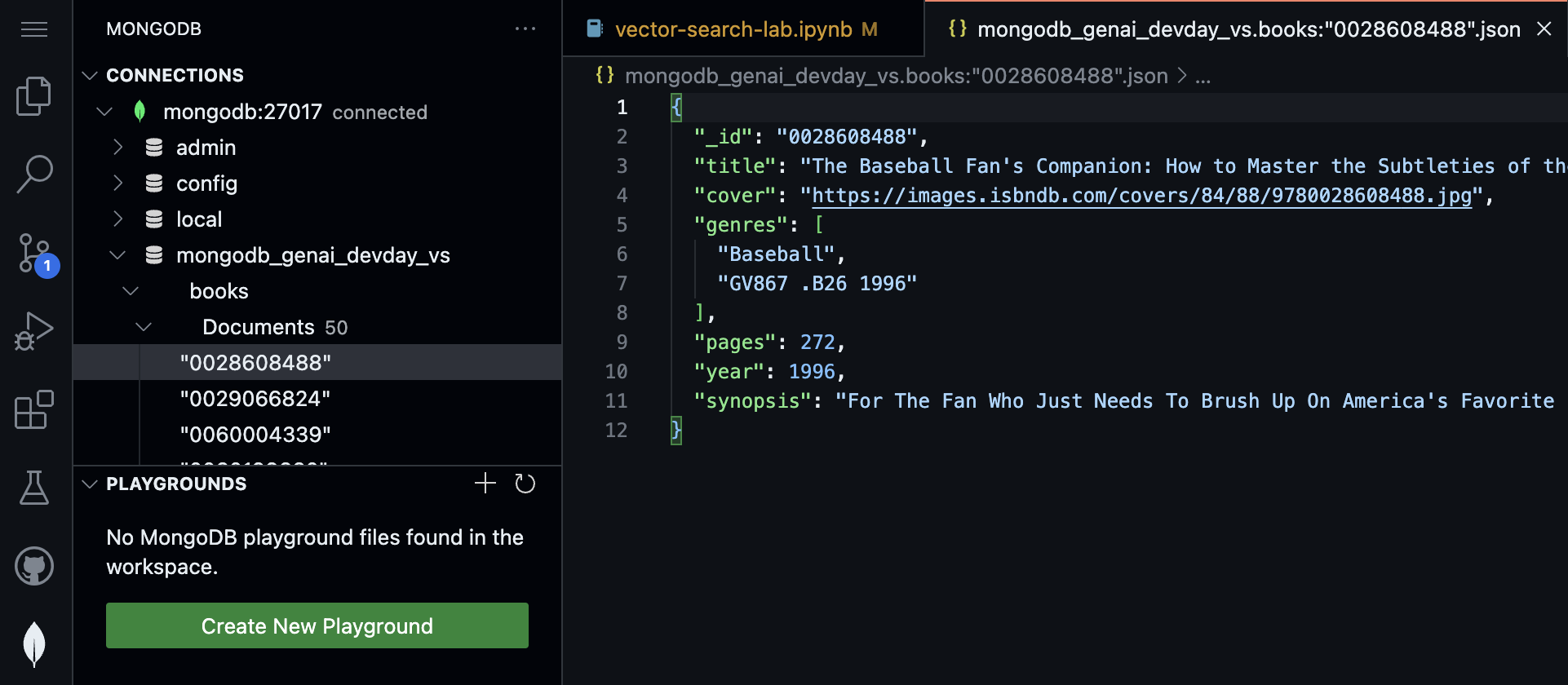Click the breadcrumb ellipsis segment

click(1203, 77)
